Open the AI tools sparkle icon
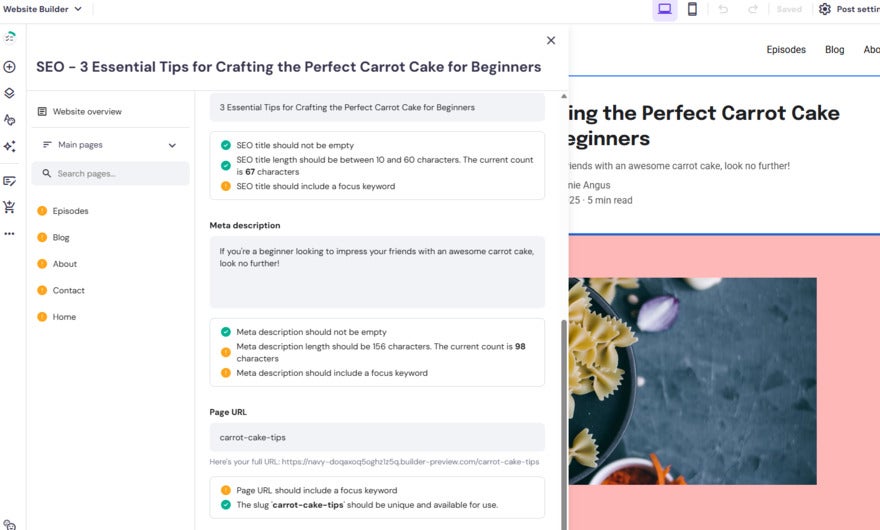 [x=9, y=146]
